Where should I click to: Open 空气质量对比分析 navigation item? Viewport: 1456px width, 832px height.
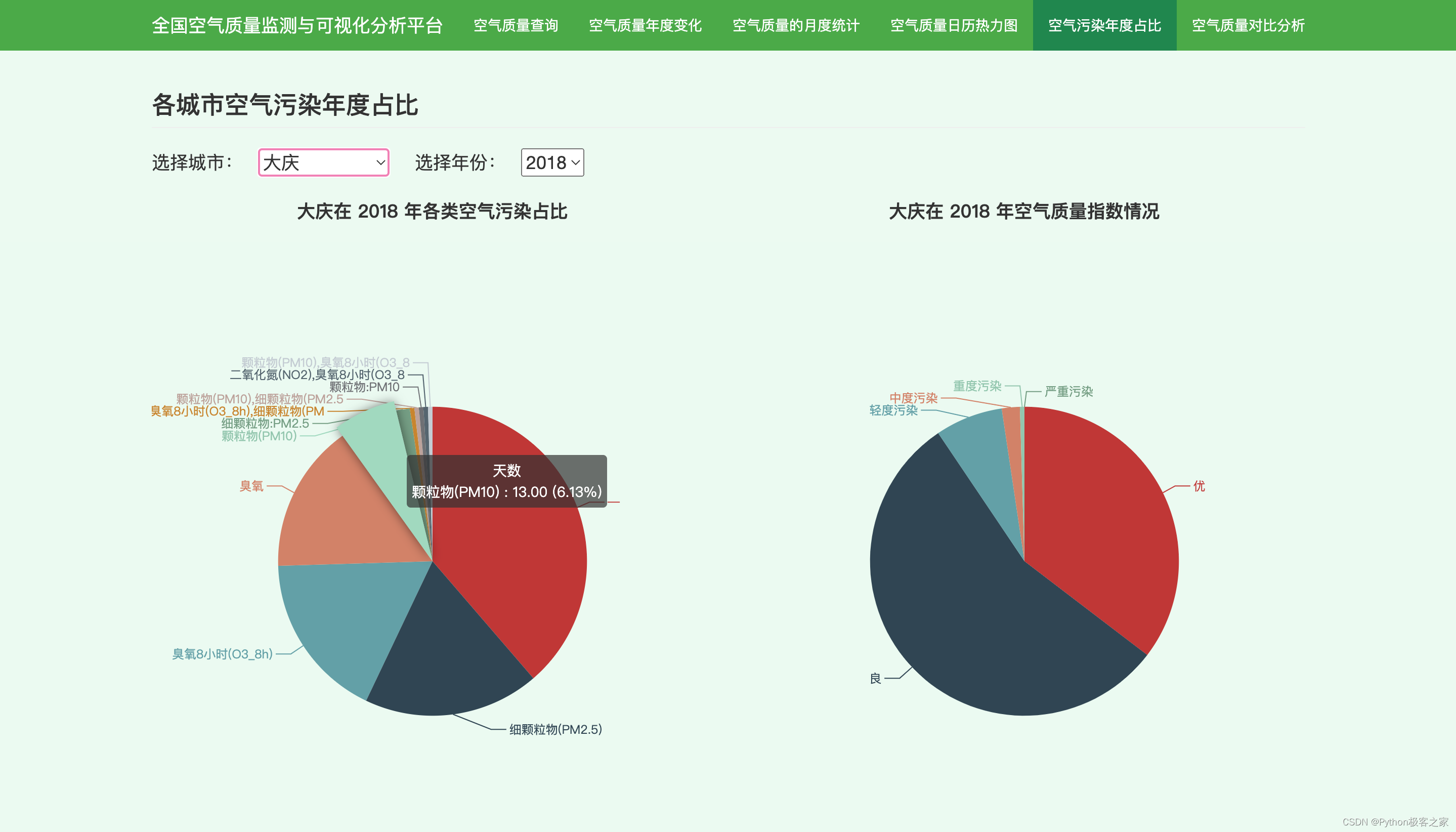1248,26
